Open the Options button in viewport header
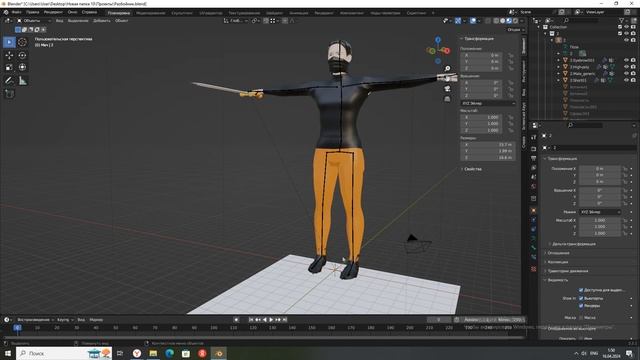640x360 pixels. coord(516,30)
